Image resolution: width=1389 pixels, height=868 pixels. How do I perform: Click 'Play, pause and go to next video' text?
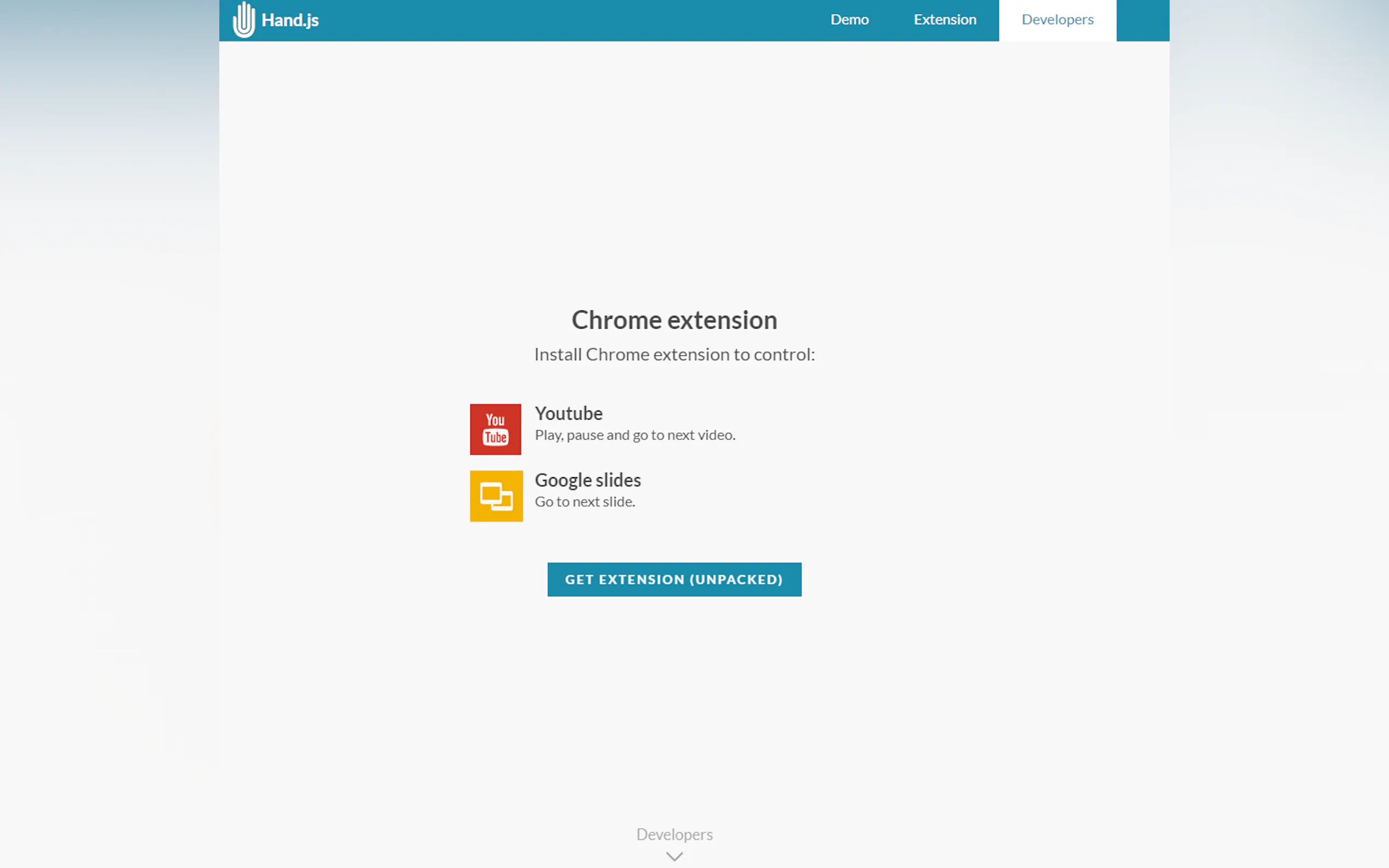click(634, 435)
